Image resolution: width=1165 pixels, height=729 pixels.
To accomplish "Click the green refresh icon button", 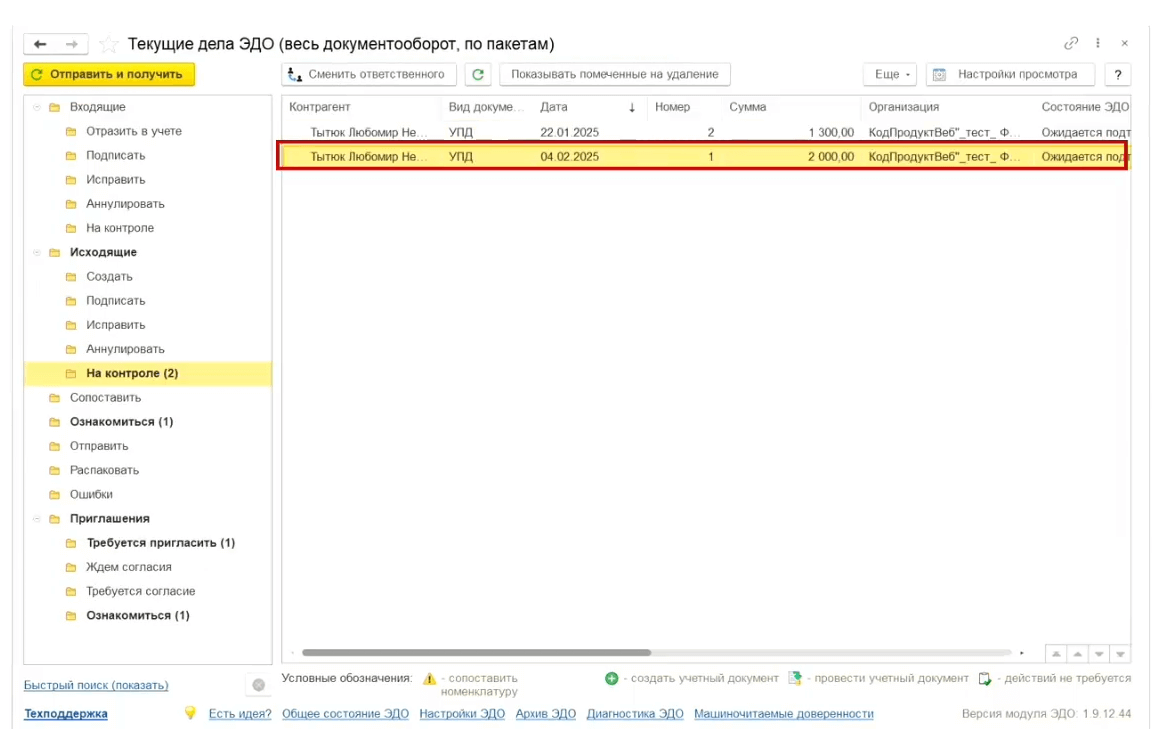I will 478,75.
